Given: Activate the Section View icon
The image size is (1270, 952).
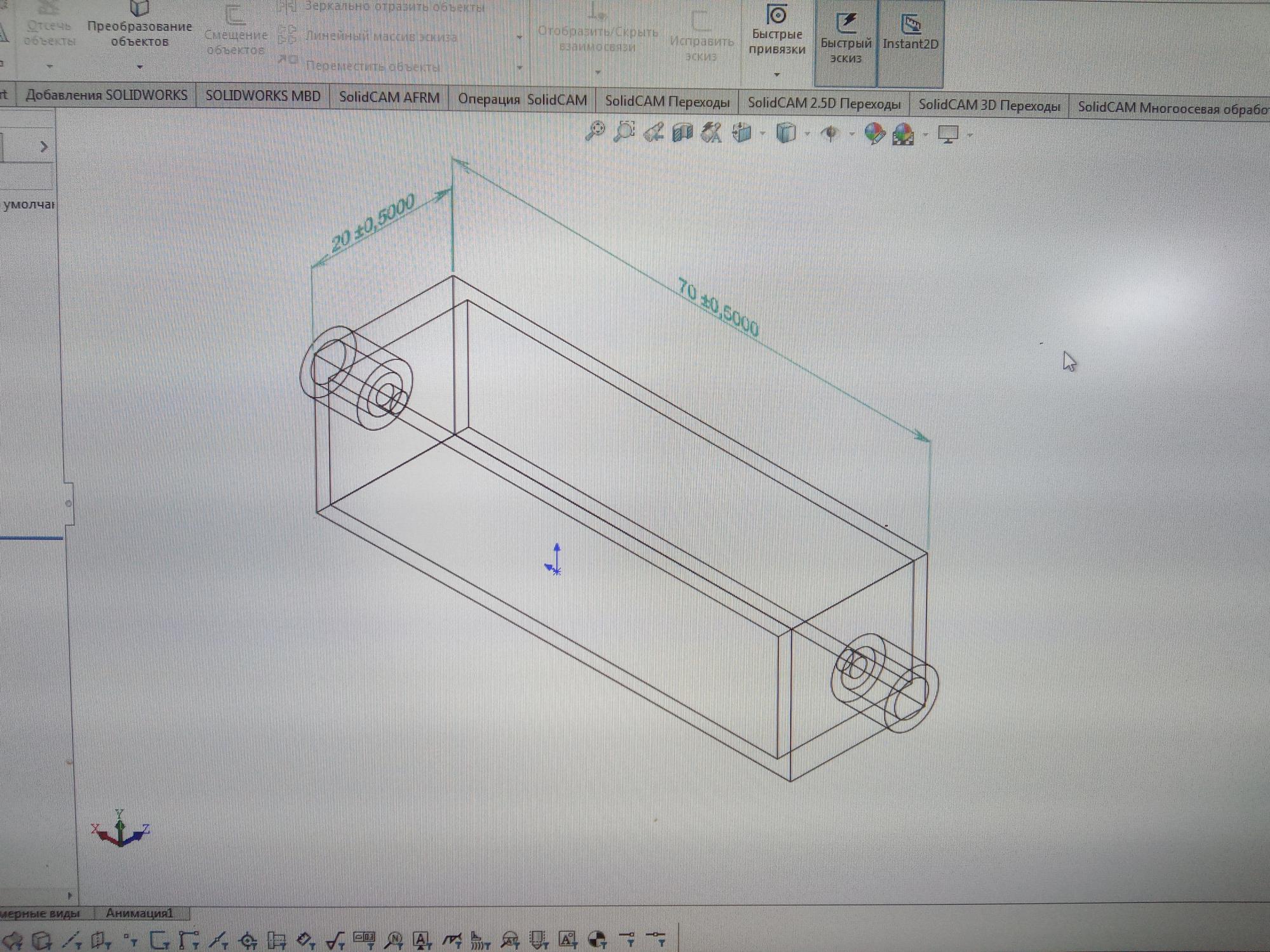Looking at the screenshot, I should (x=683, y=133).
